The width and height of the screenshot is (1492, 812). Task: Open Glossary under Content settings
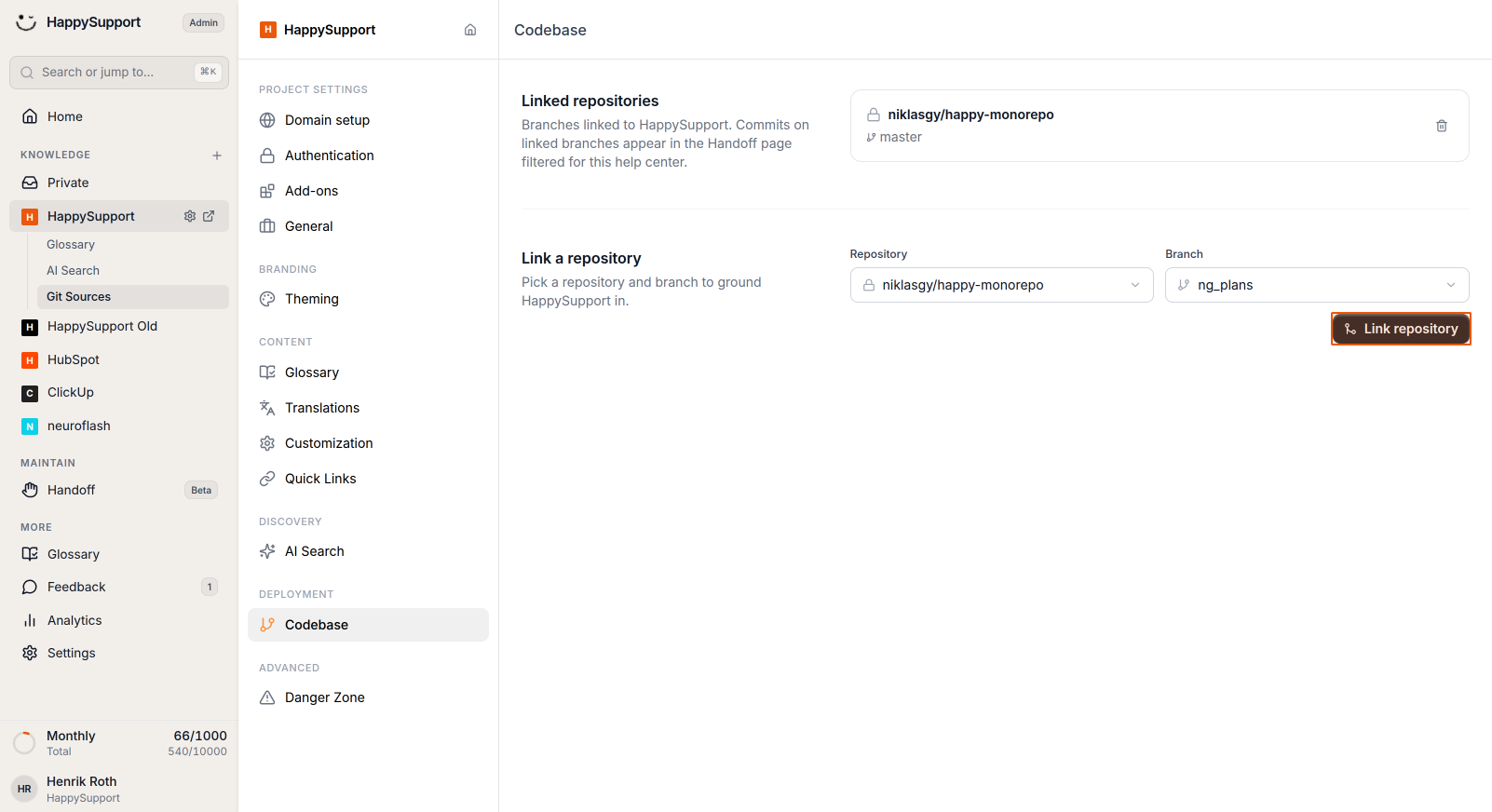click(368, 372)
